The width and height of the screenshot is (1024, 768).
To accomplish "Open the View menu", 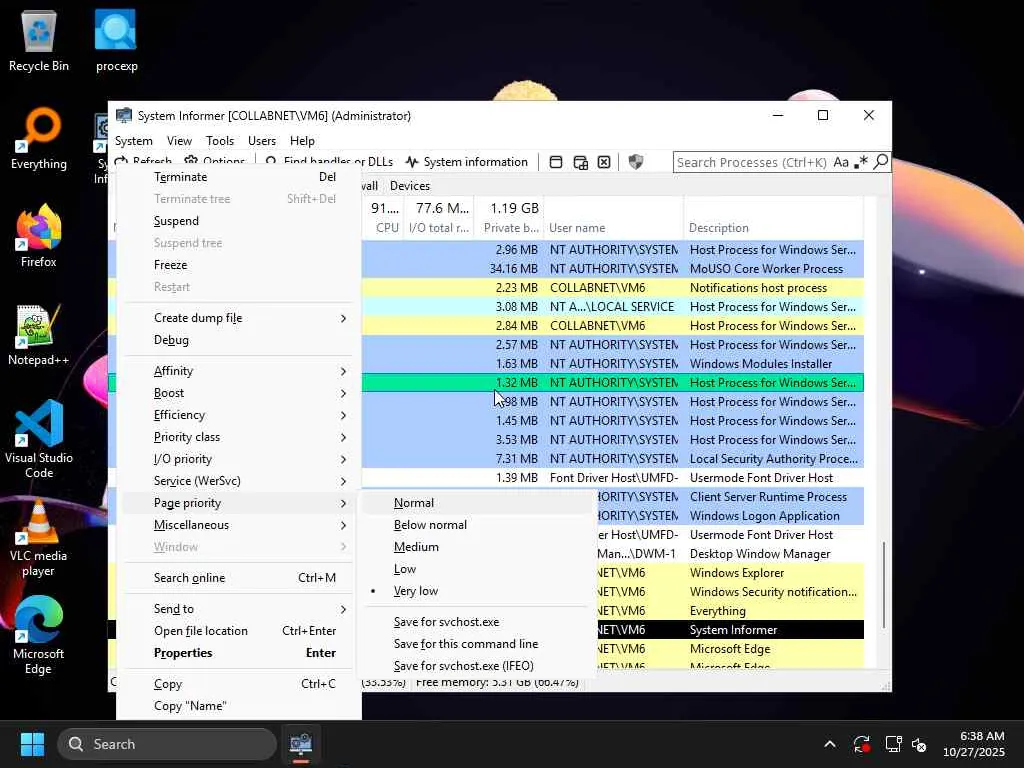I will coord(179,140).
